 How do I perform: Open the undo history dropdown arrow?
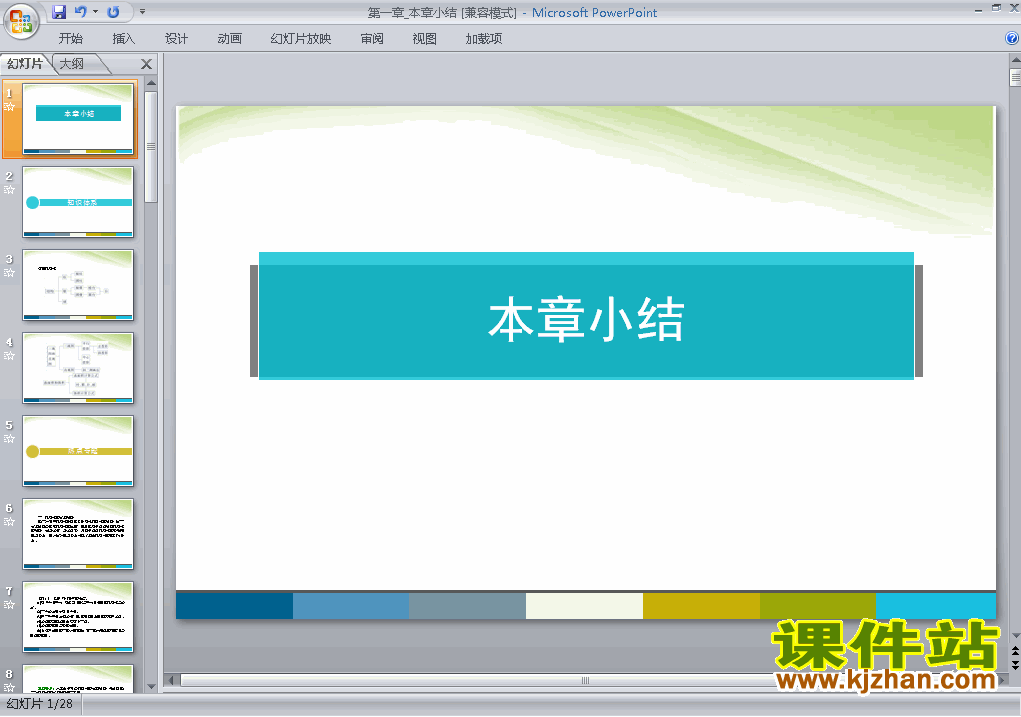[95, 12]
